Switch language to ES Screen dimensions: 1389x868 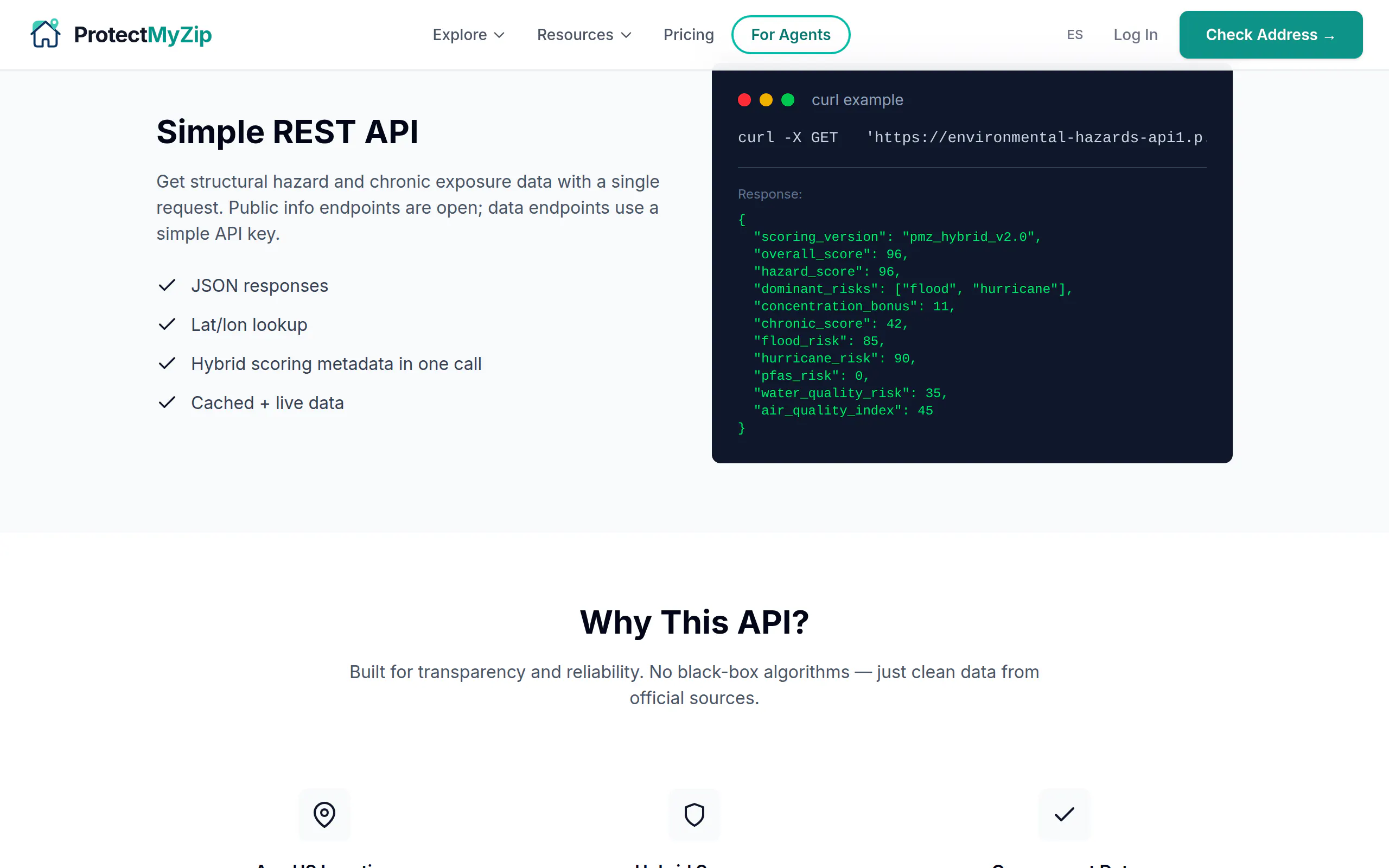[1074, 35]
